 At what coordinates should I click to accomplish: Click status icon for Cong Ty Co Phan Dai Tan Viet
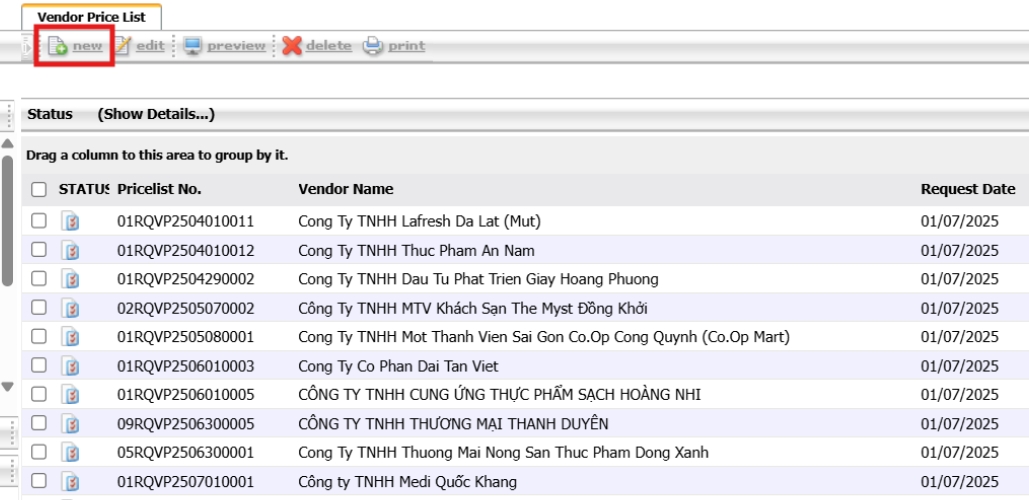(71, 366)
